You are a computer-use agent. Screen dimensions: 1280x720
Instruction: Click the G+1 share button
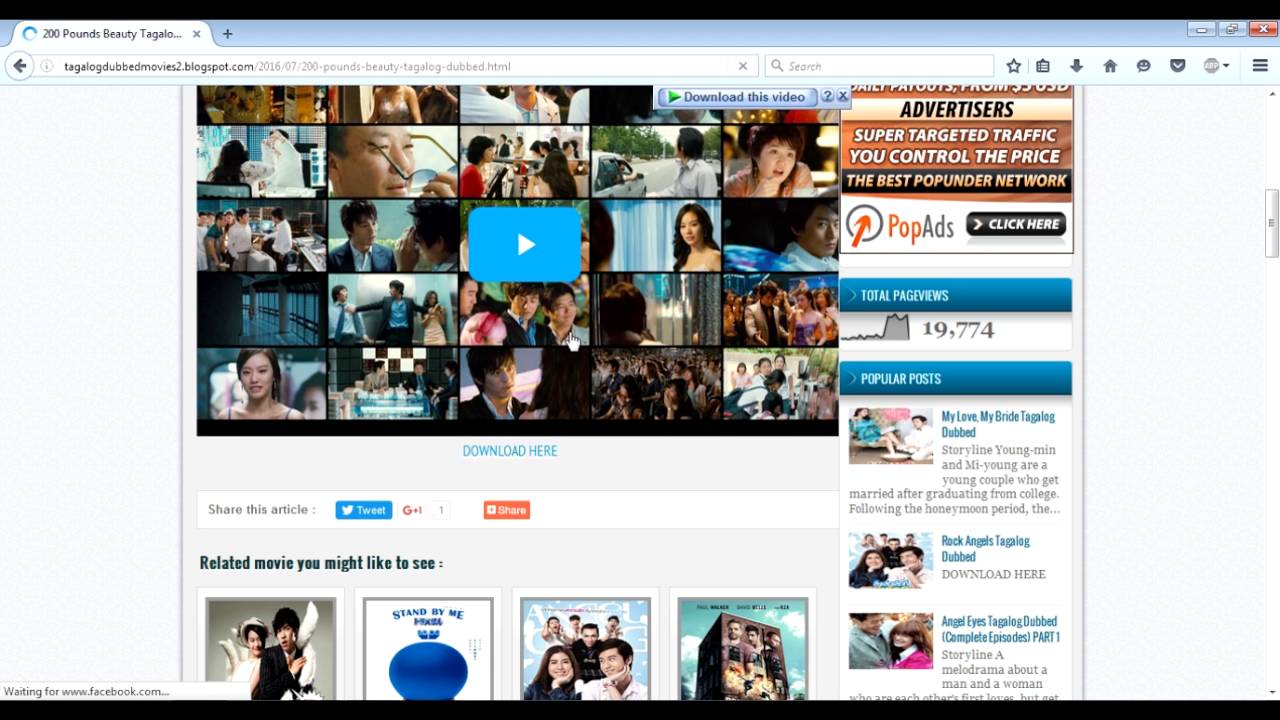coord(412,510)
